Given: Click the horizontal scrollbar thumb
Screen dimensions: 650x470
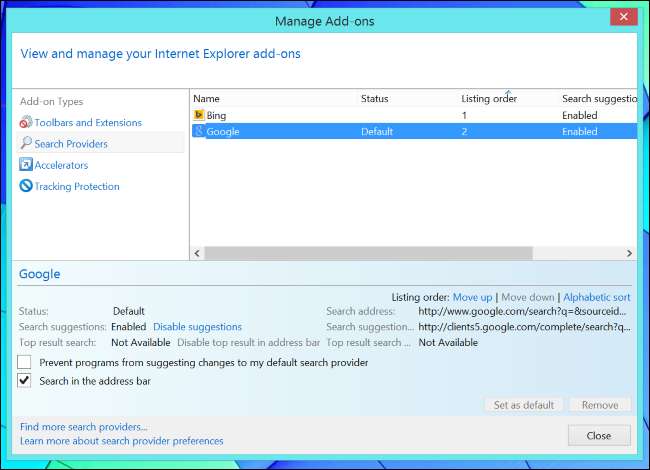Looking at the screenshot, I should coord(368,253).
